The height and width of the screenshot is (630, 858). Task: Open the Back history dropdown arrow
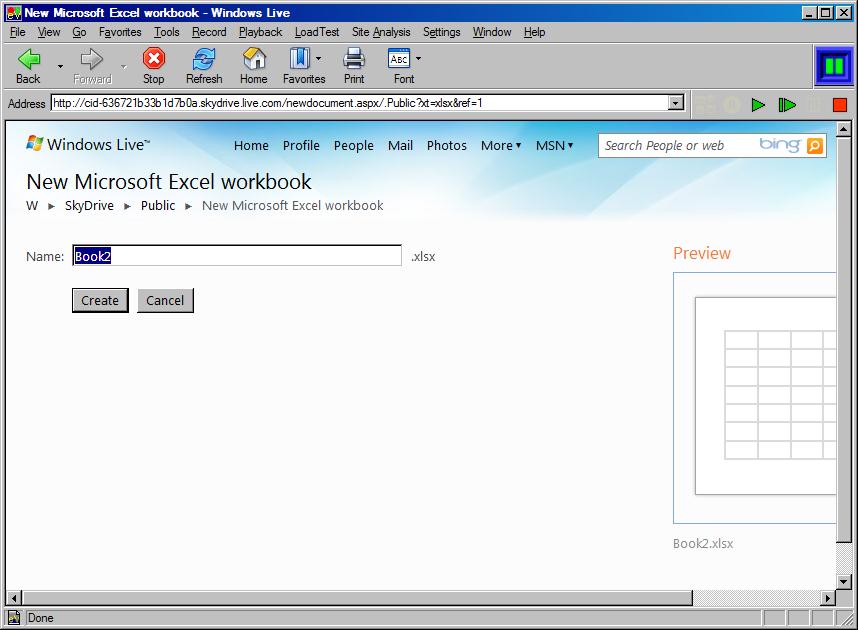60,66
